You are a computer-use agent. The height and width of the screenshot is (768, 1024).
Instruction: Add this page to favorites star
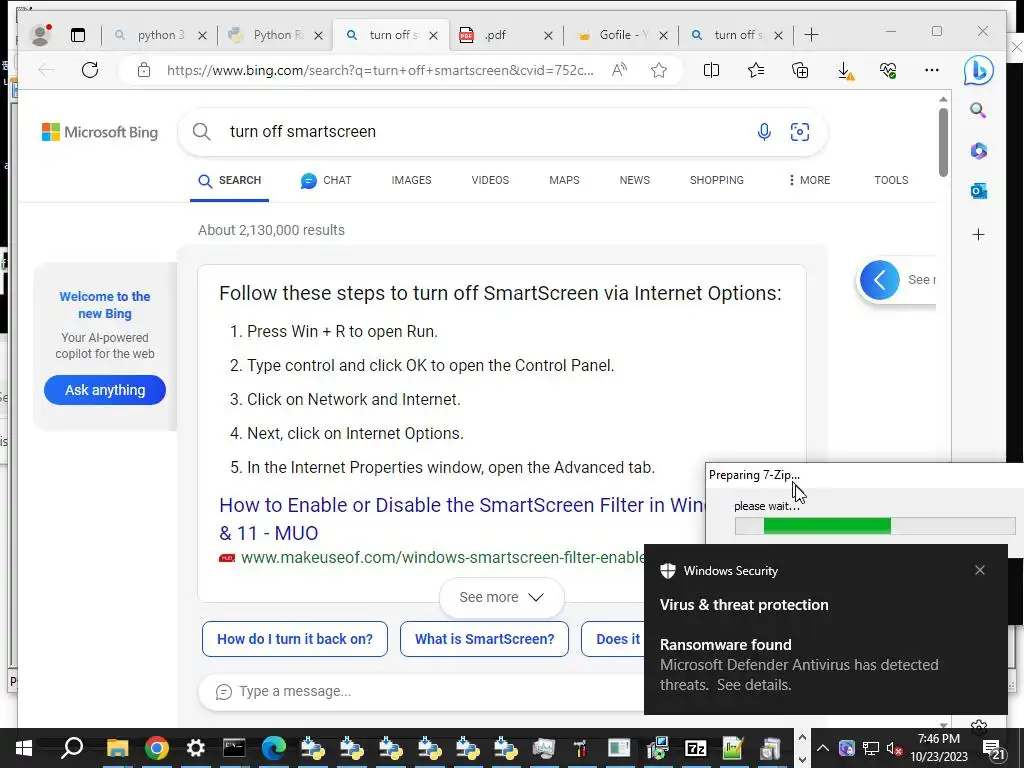659,70
